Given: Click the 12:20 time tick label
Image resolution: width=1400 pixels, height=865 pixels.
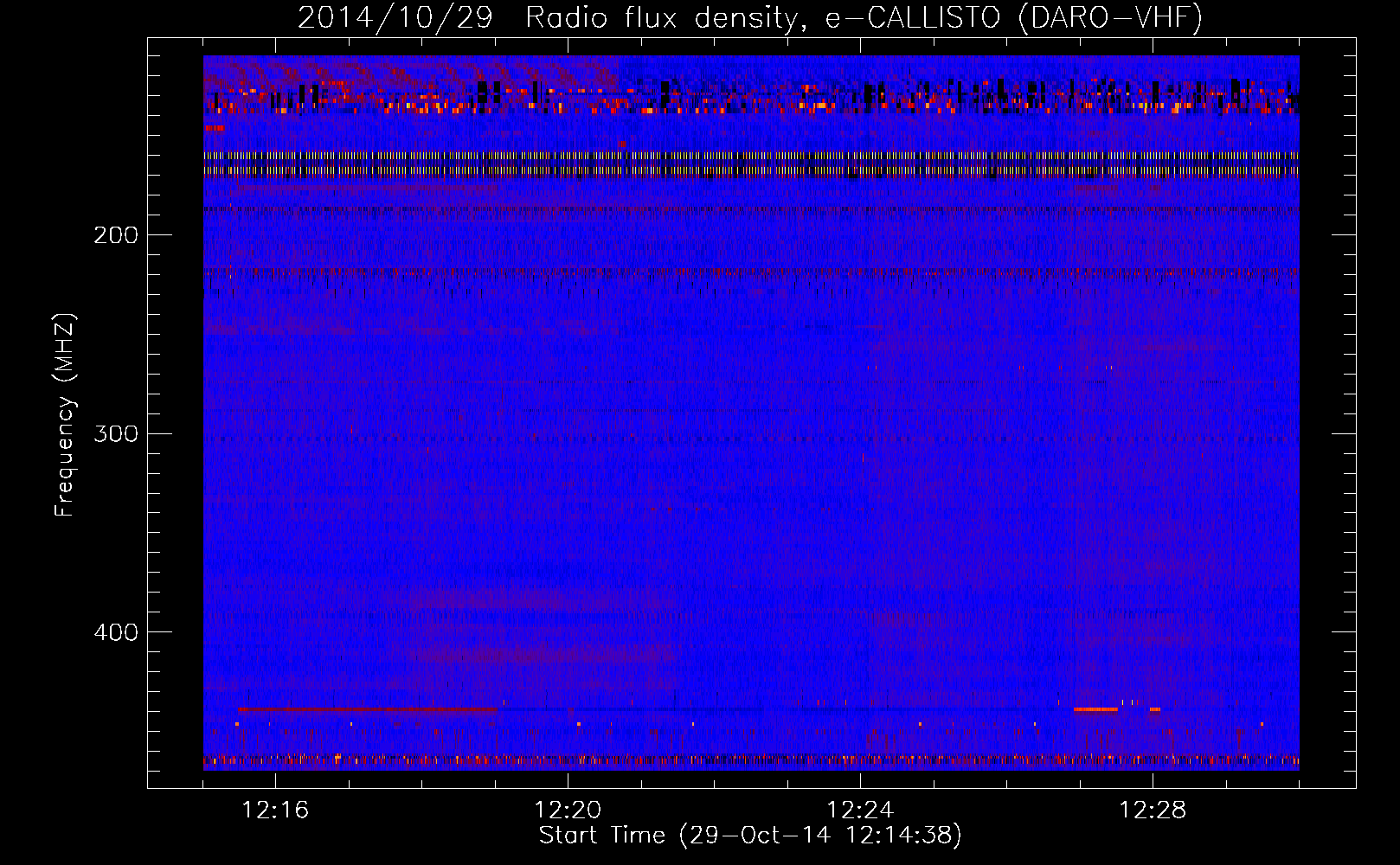Looking at the screenshot, I should [568, 811].
